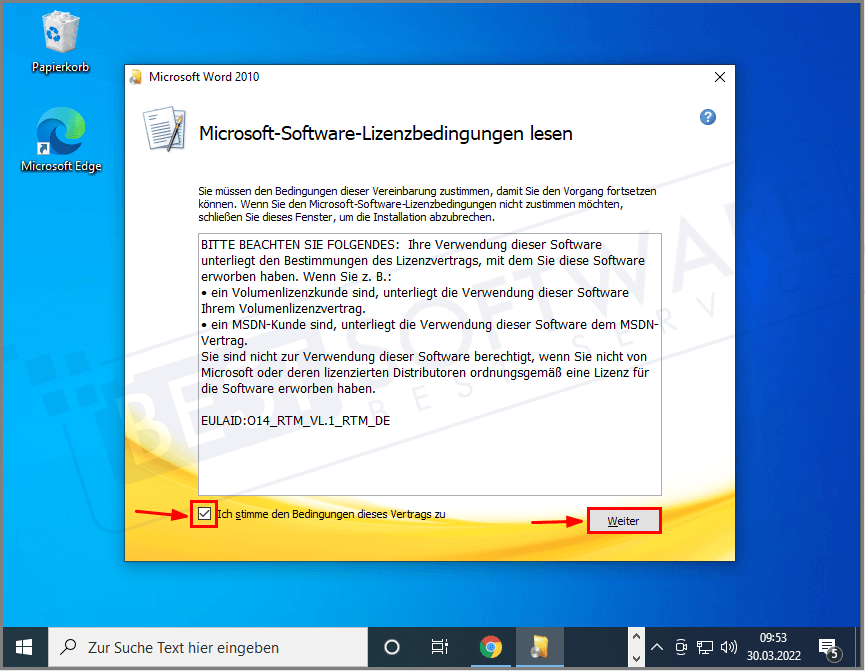Viewport: 865px width, 671px height.
Task: Open the clock showing 09:53
Action: click(x=772, y=647)
